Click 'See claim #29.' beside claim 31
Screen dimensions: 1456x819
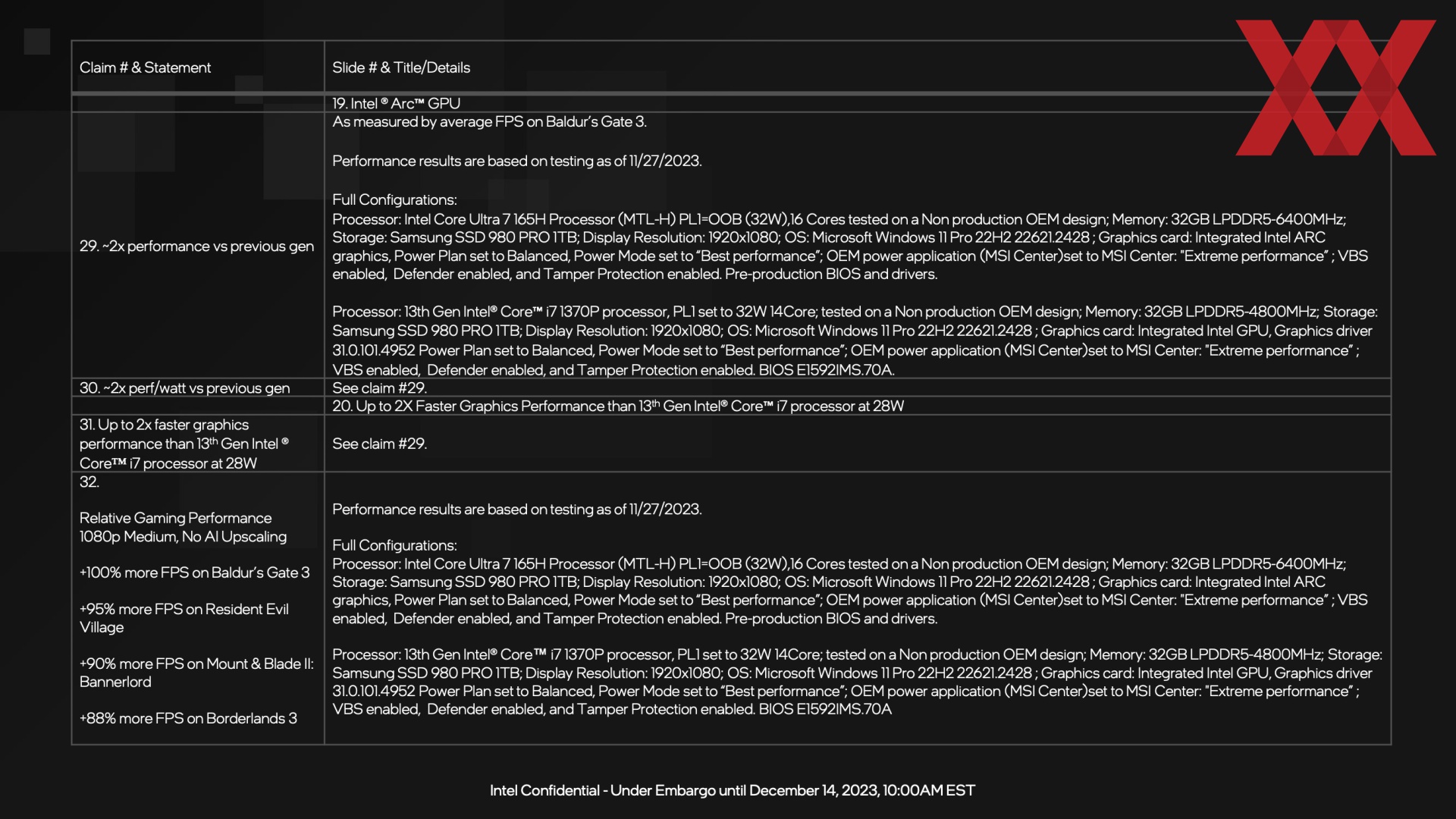(379, 444)
